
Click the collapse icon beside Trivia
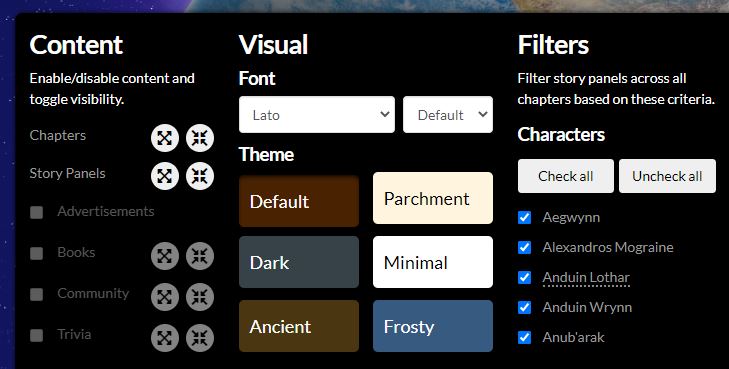pos(200,338)
